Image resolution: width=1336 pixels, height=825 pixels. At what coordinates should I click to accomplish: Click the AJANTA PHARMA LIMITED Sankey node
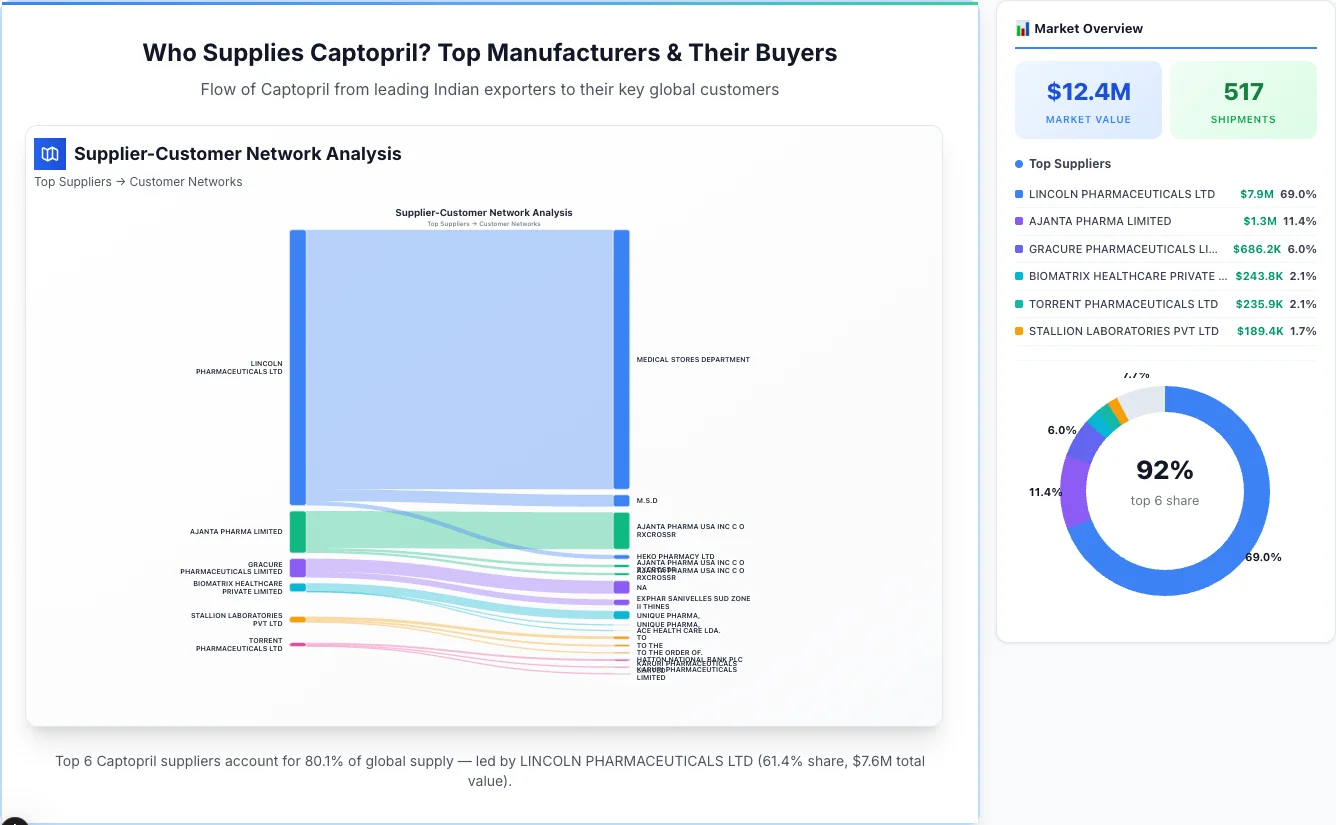click(297, 531)
